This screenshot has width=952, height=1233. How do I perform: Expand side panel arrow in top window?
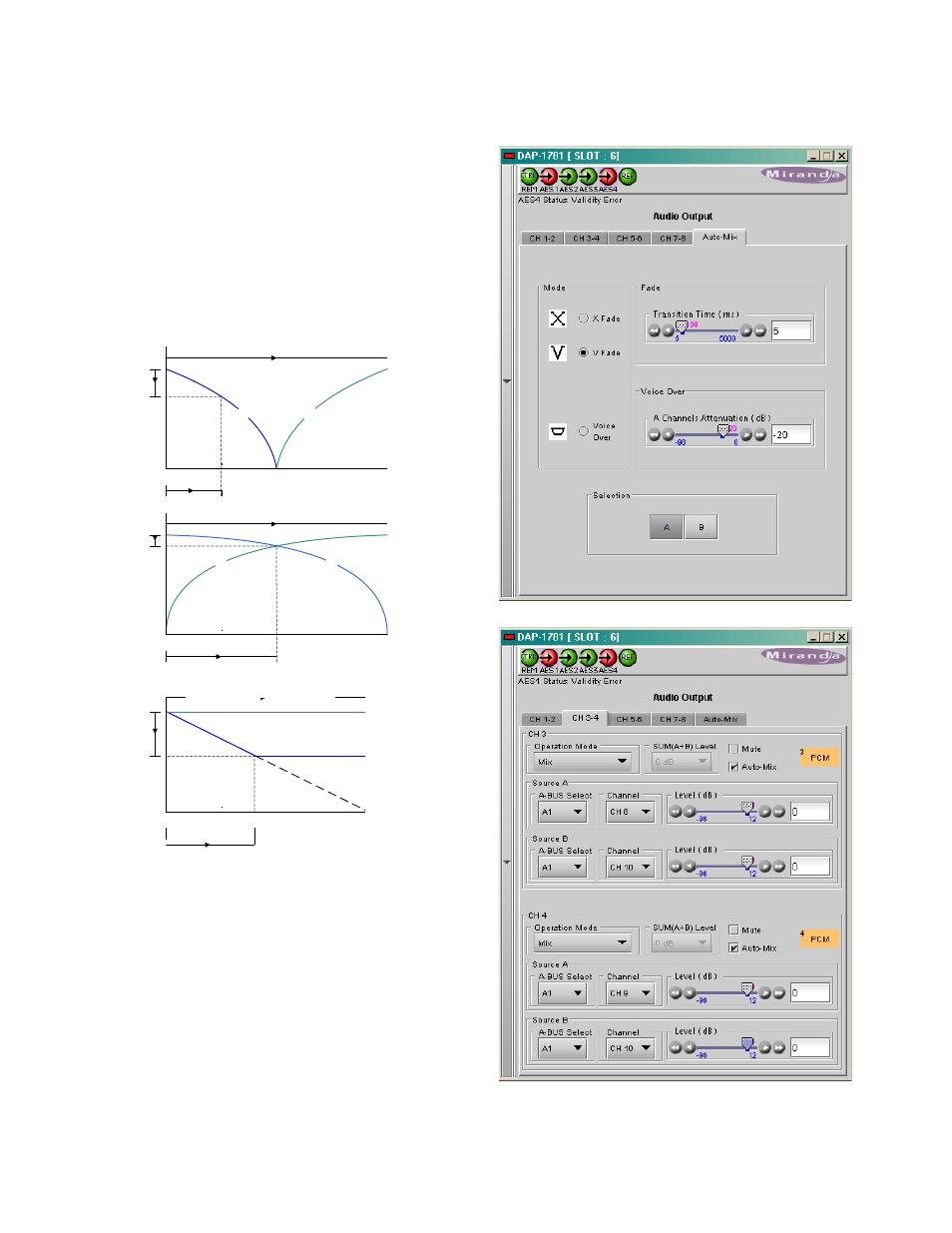(507, 381)
